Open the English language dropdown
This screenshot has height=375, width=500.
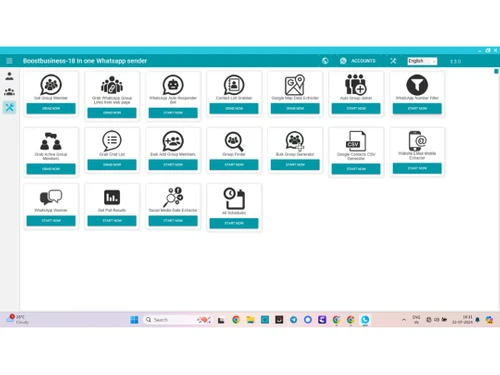click(422, 61)
